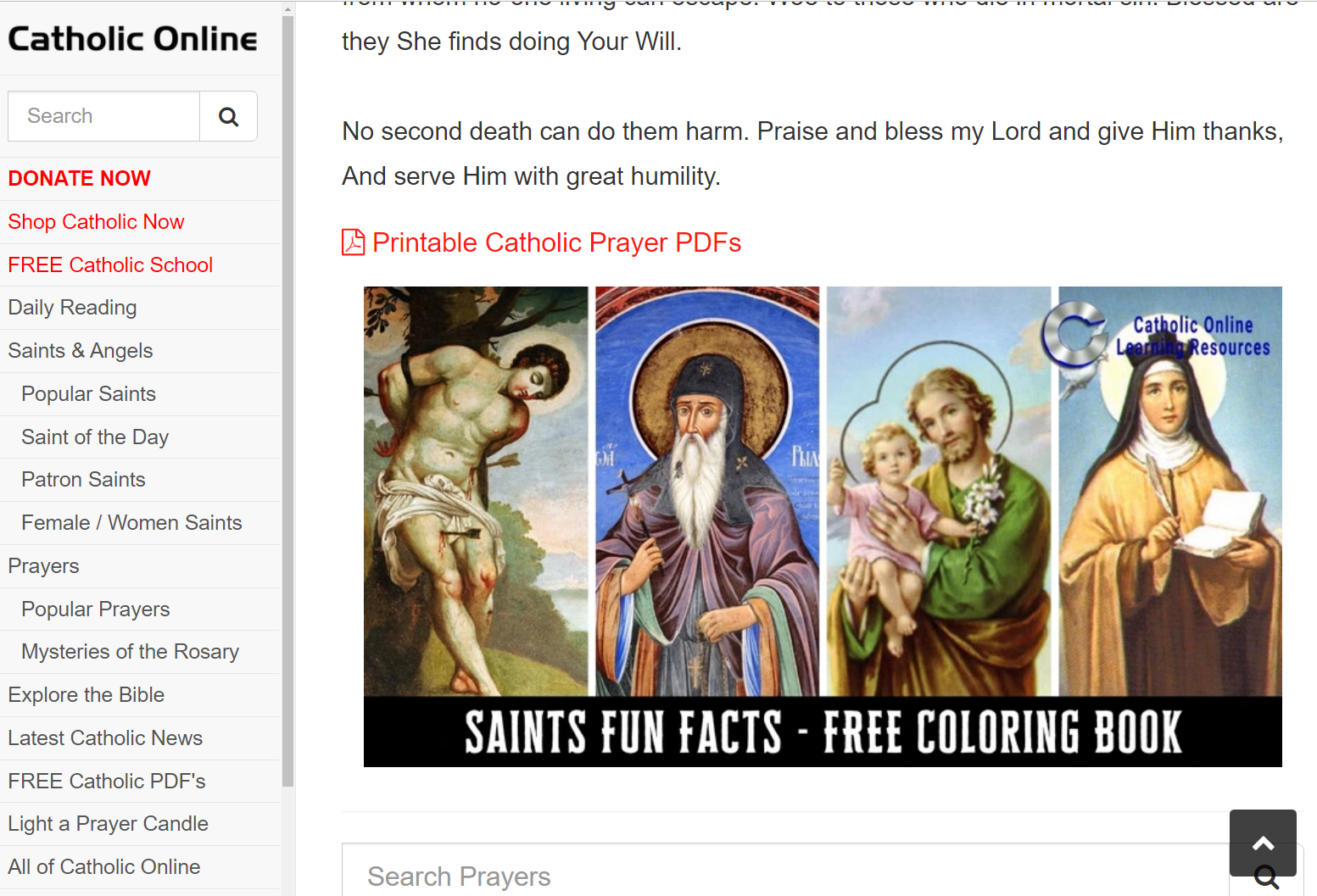Click the Catholic Online logo

point(132,39)
